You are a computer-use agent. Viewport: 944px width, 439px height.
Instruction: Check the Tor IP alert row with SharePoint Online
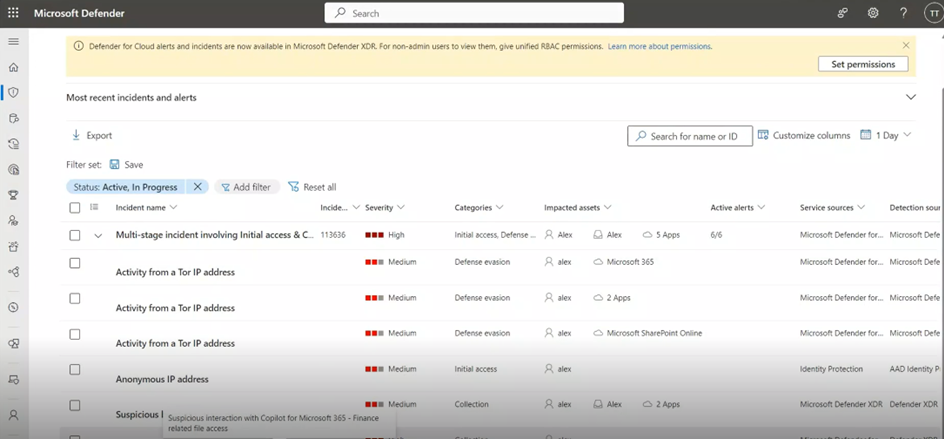tap(75, 334)
